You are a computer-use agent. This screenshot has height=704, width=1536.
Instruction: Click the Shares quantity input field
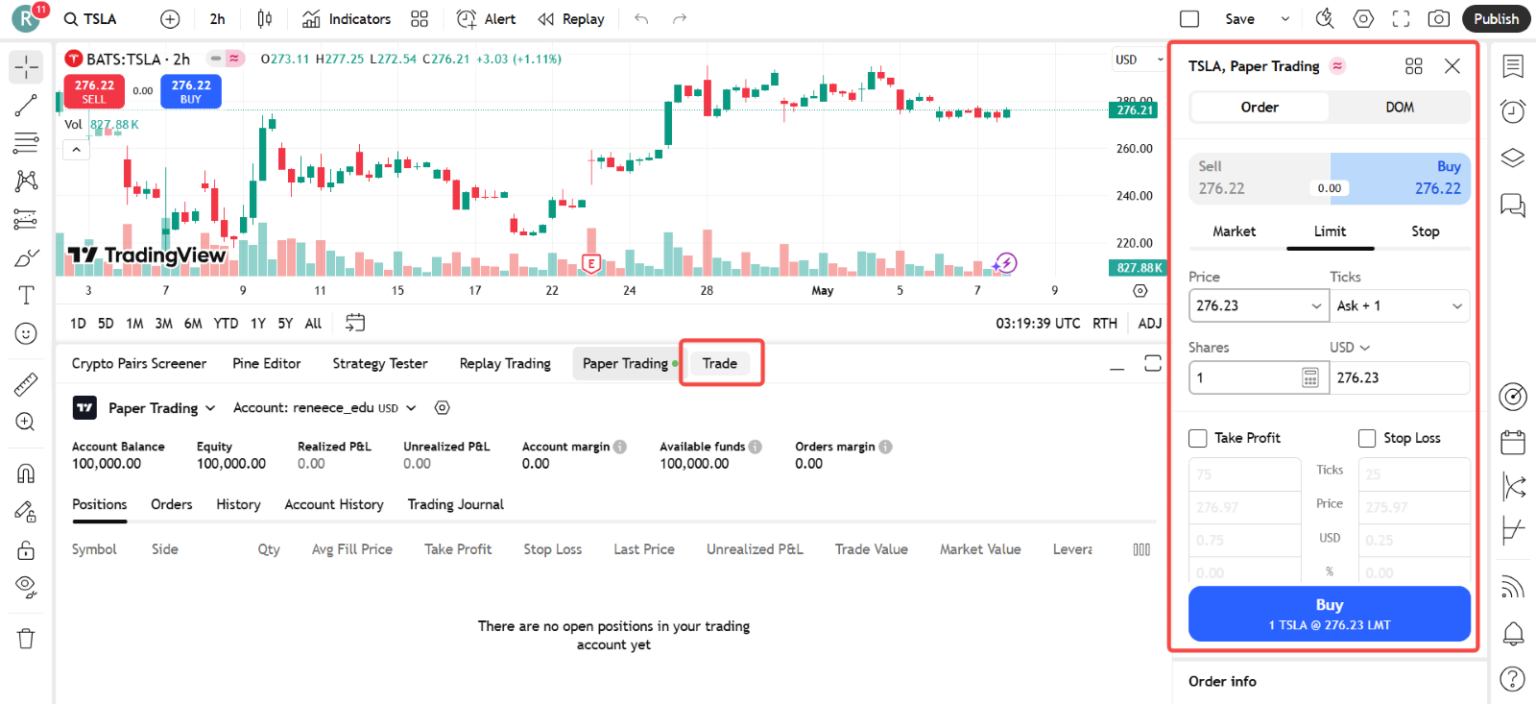coord(1245,378)
